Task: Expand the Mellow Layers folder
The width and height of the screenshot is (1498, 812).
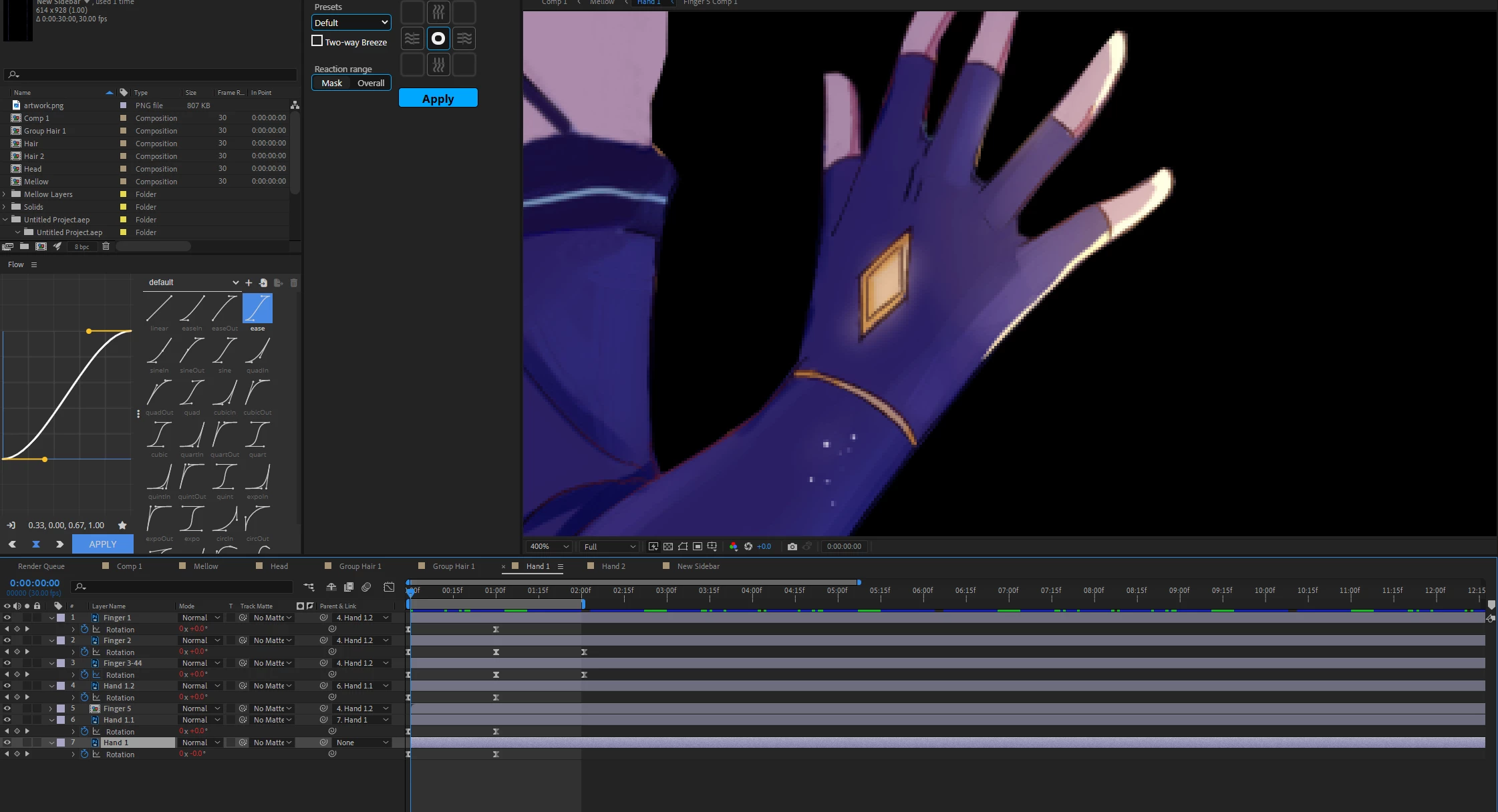Action: (5, 194)
